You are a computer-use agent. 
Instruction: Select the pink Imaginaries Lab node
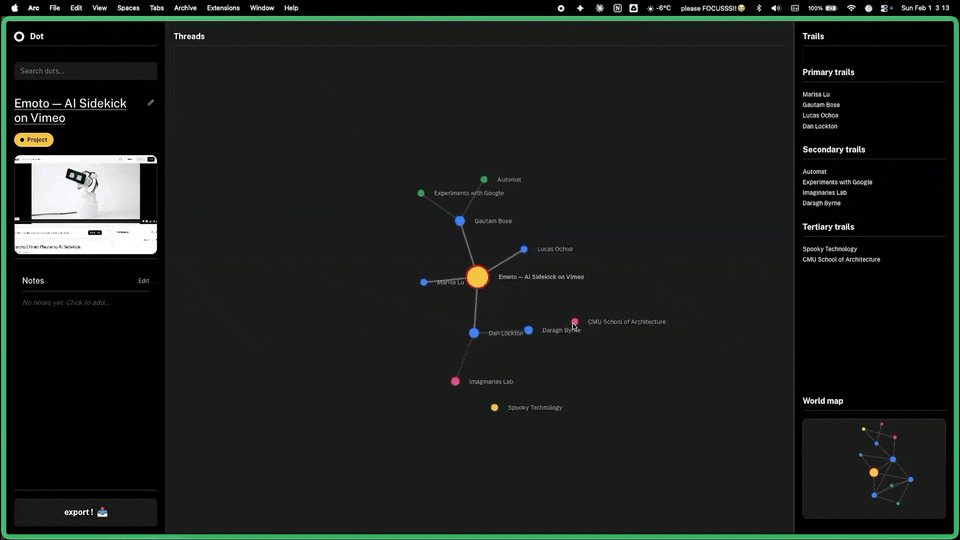point(455,381)
